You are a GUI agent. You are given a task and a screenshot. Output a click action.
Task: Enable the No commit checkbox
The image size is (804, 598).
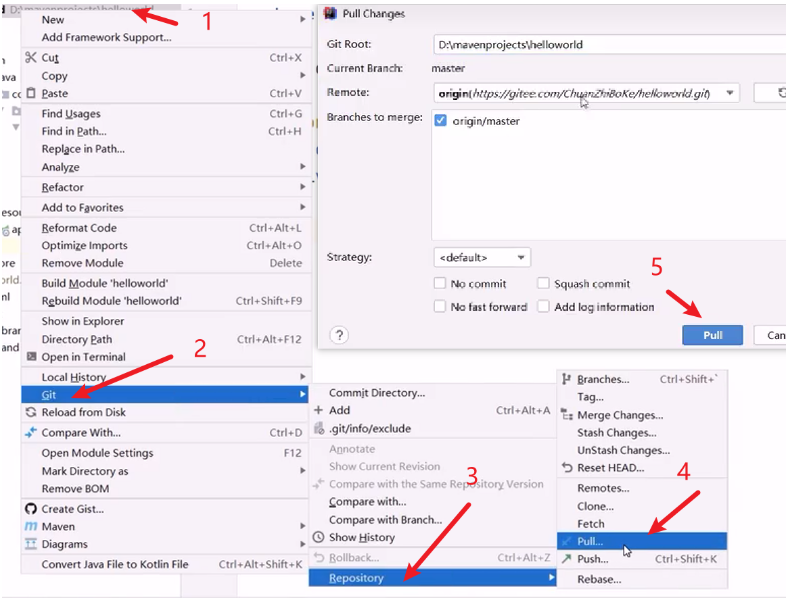439,283
